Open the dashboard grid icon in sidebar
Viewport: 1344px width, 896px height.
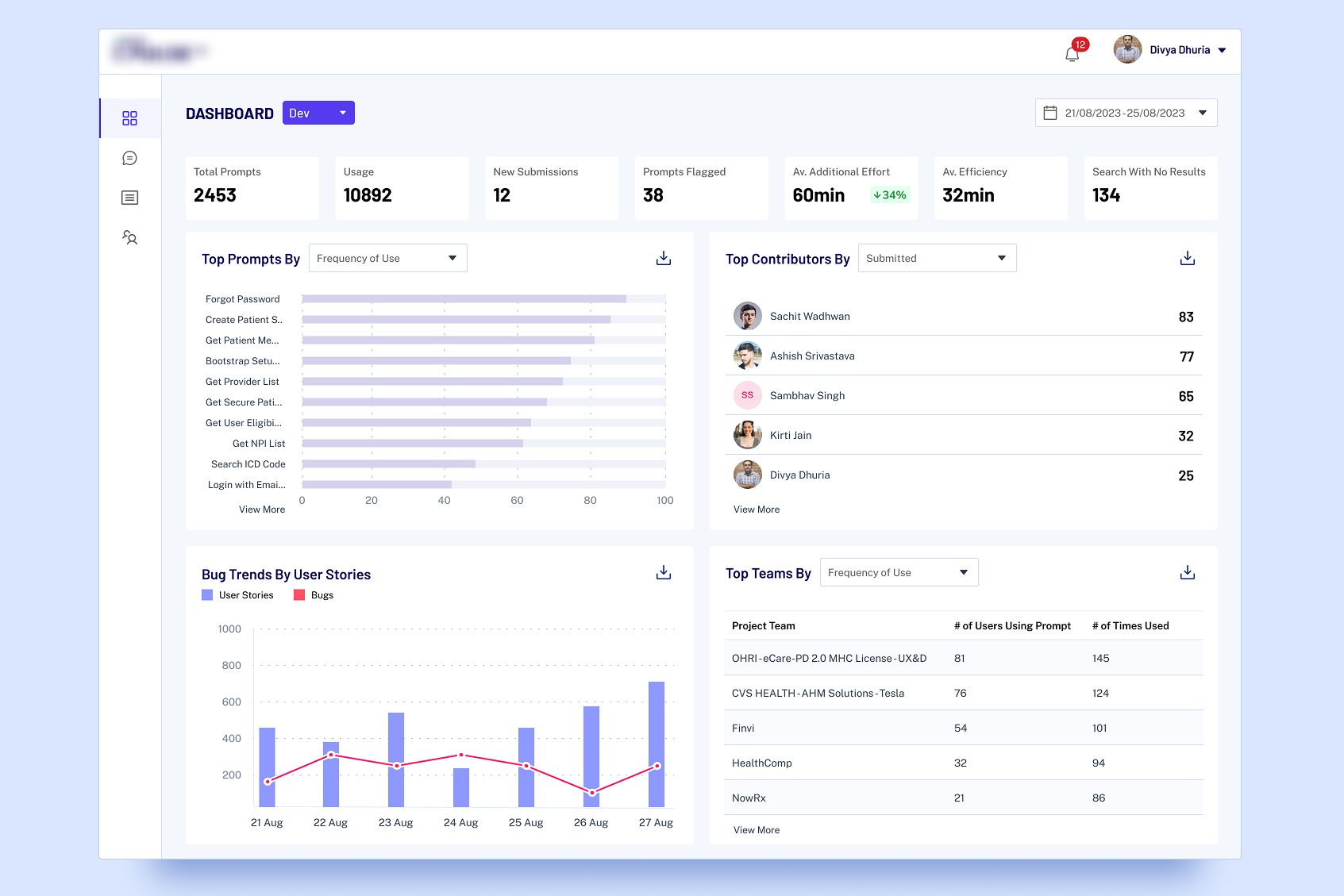click(x=130, y=118)
